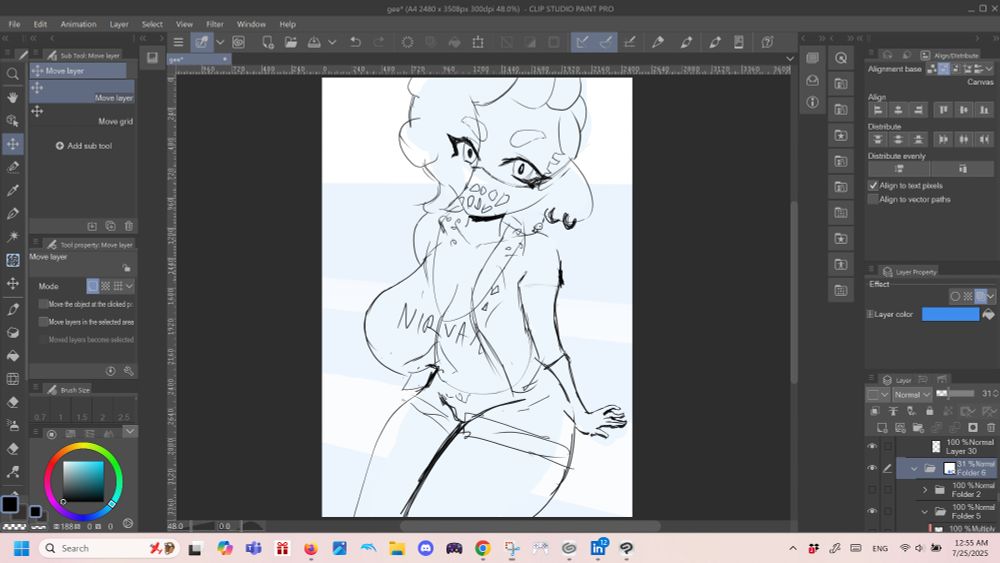Click the create layer mask icon
The width and height of the screenshot is (1000, 563).
[973, 427]
